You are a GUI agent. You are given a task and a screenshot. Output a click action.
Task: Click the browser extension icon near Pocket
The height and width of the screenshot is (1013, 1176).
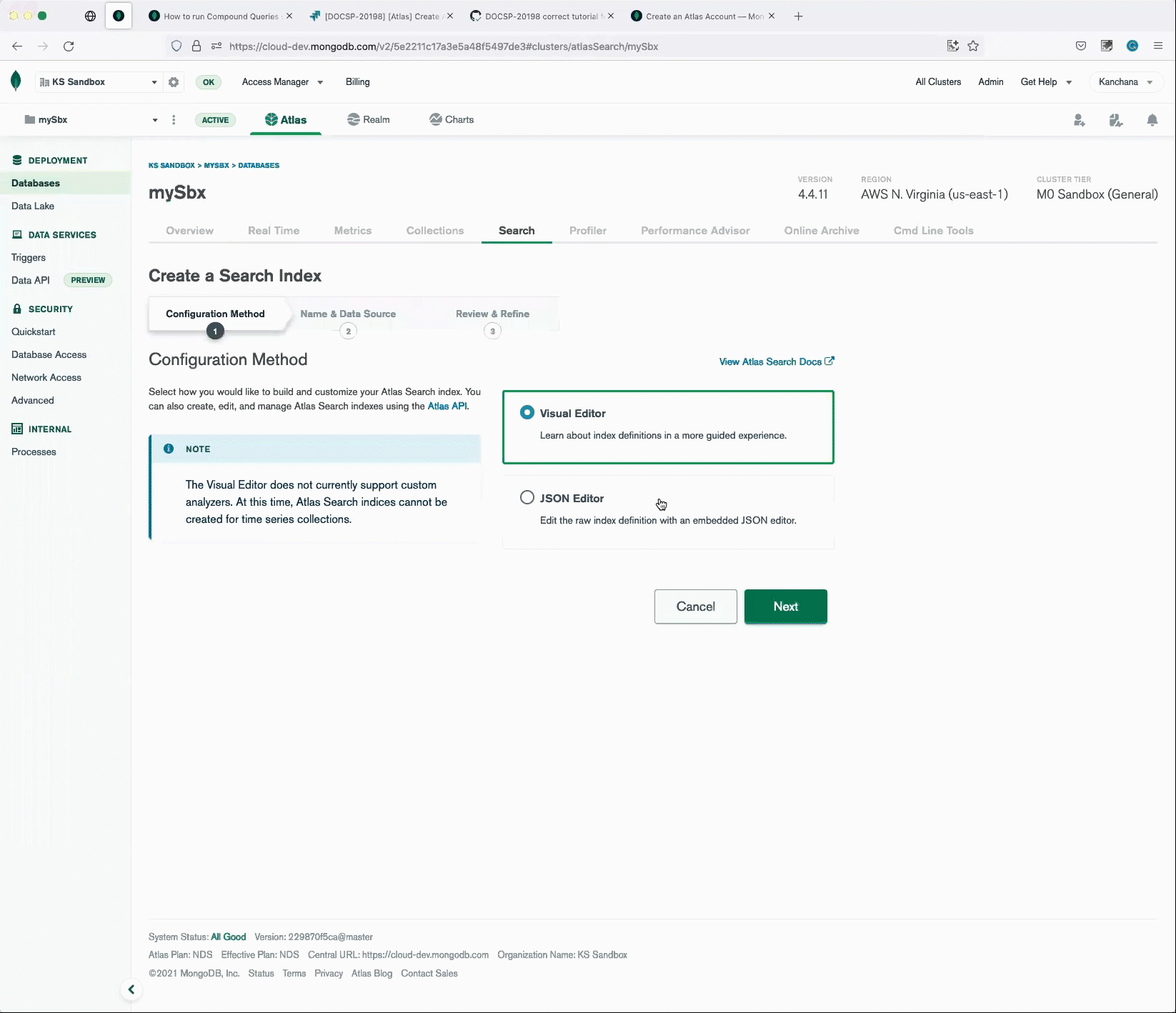click(1107, 46)
